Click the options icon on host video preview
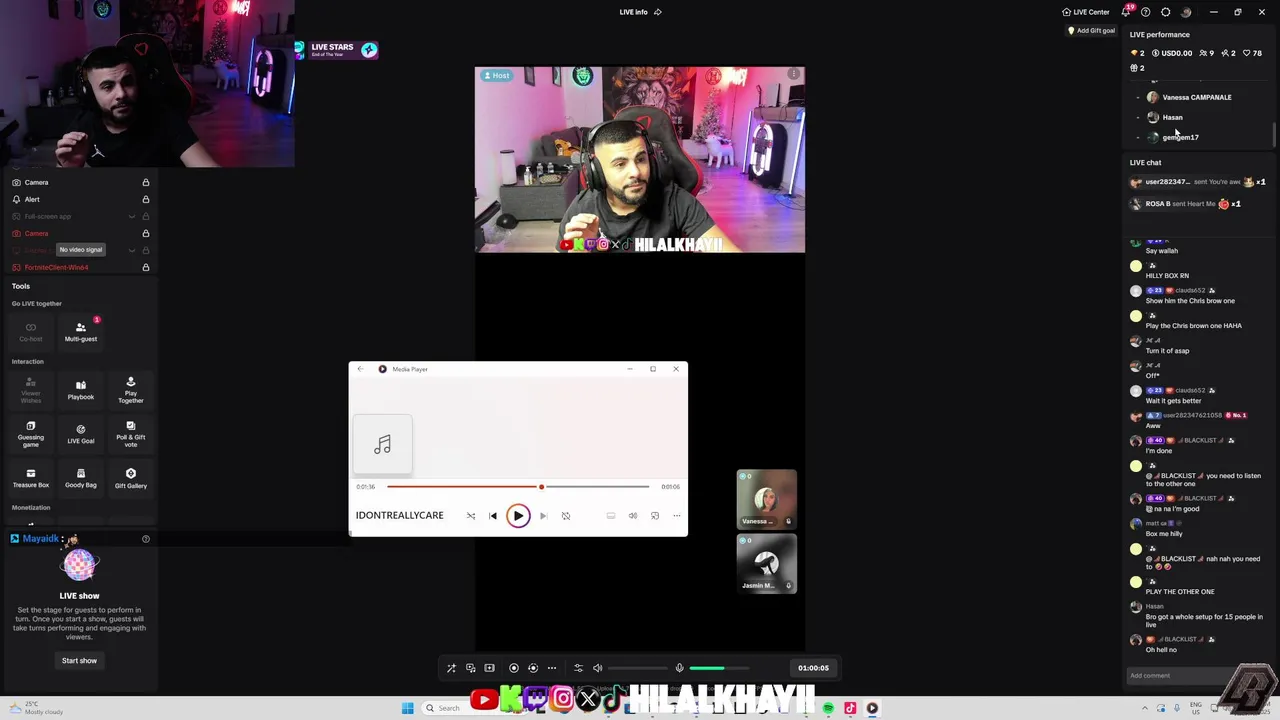 click(794, 75)
